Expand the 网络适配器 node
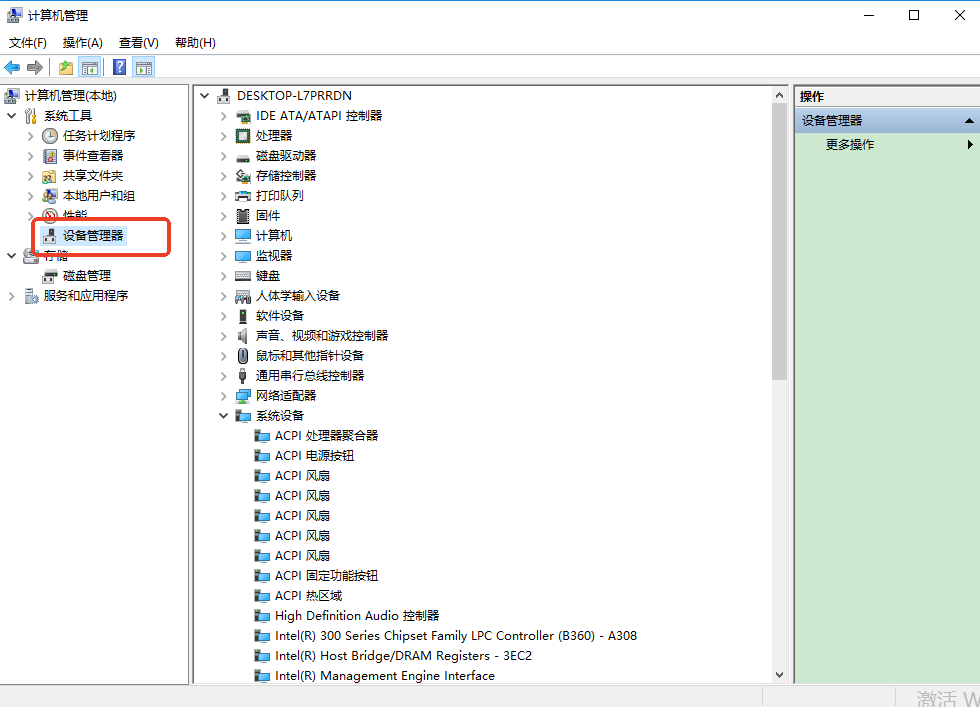Image resolution: width=980 pixels, height=707 pixels. click(224, 395)
